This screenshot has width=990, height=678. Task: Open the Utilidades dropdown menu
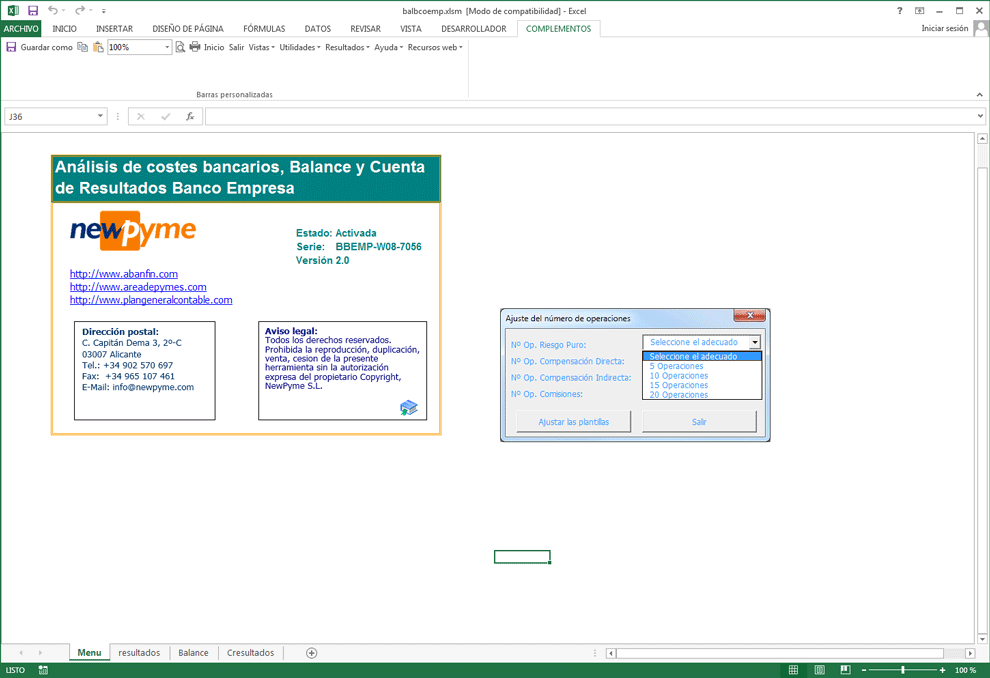[x=300, y=47]
